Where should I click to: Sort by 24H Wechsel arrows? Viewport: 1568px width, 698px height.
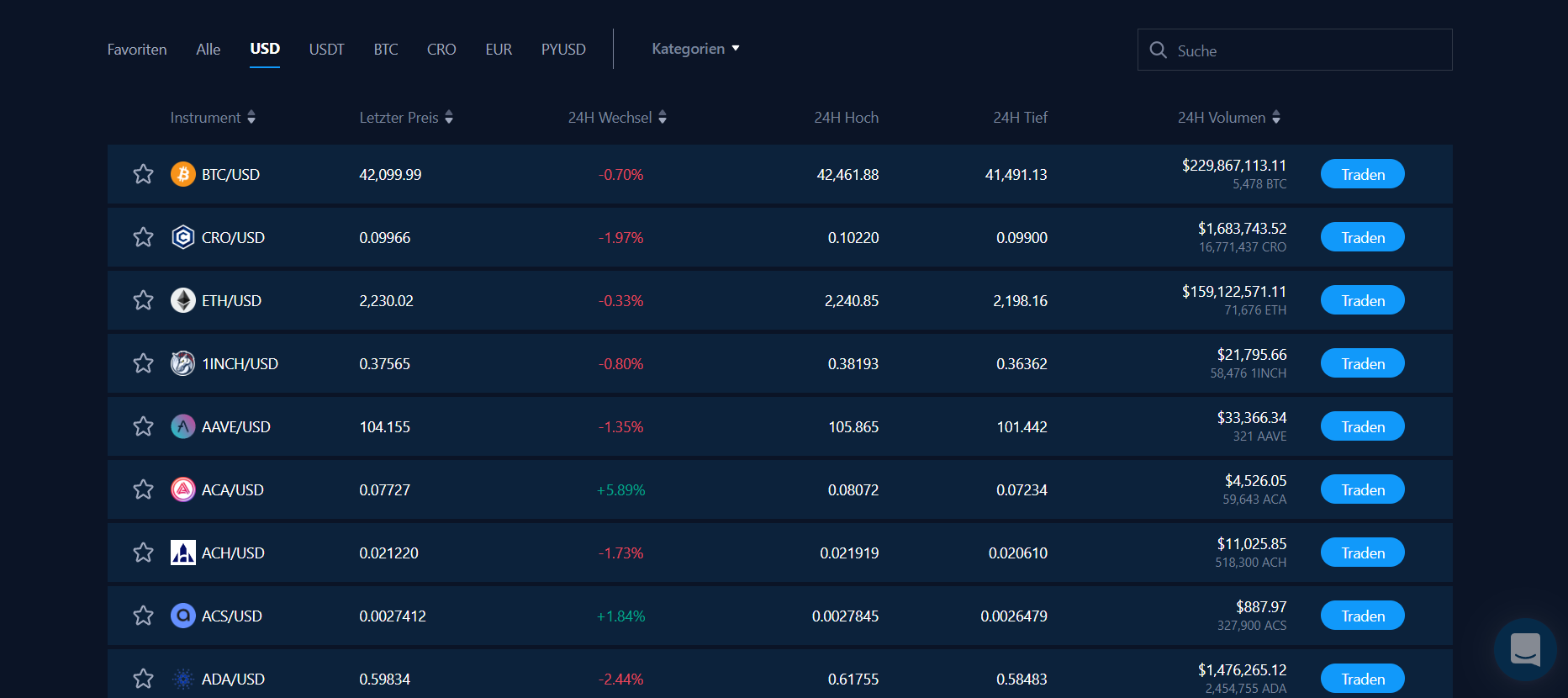tap(663, 118)
